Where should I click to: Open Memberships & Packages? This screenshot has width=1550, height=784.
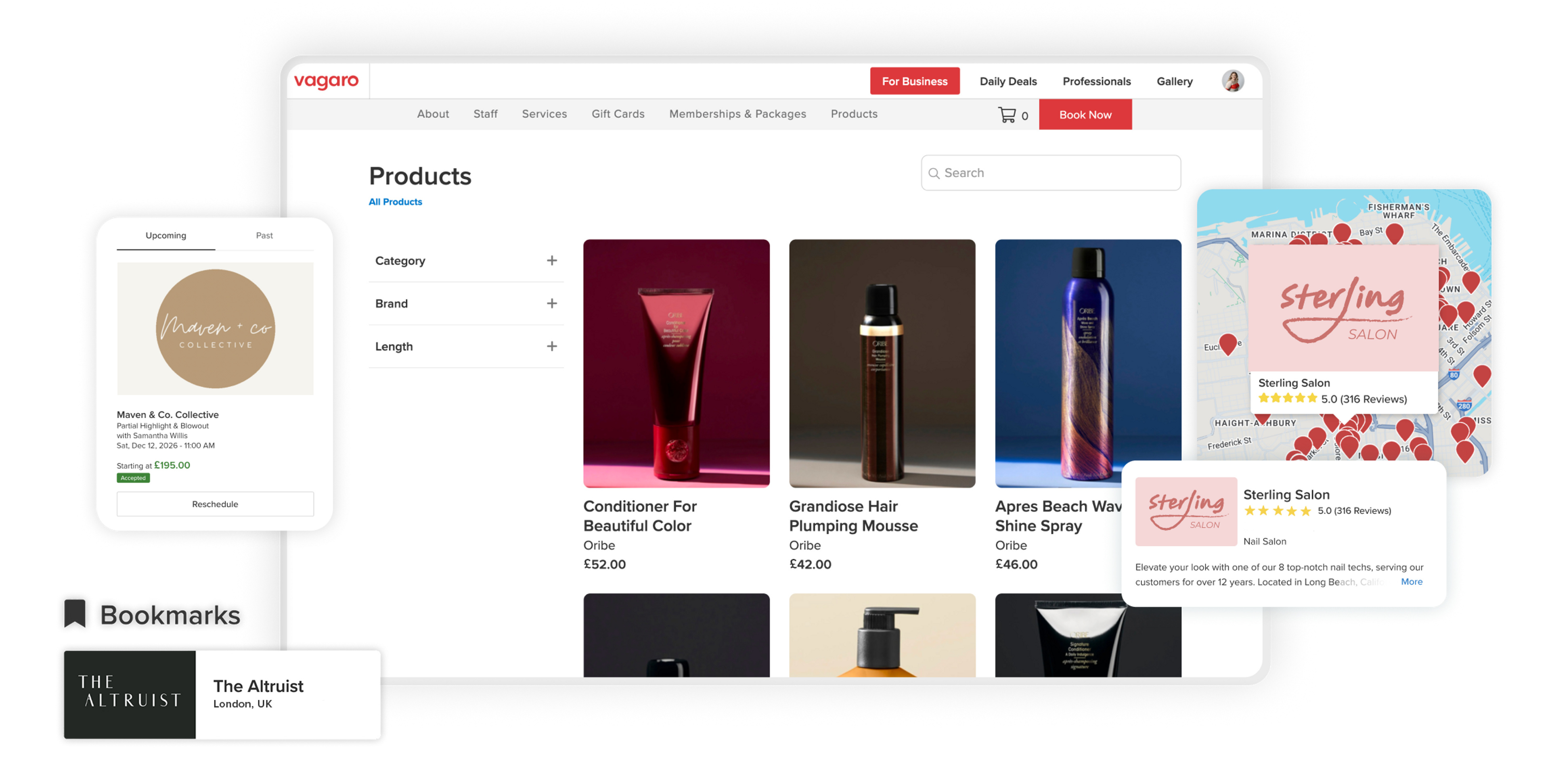pos(737,114)
